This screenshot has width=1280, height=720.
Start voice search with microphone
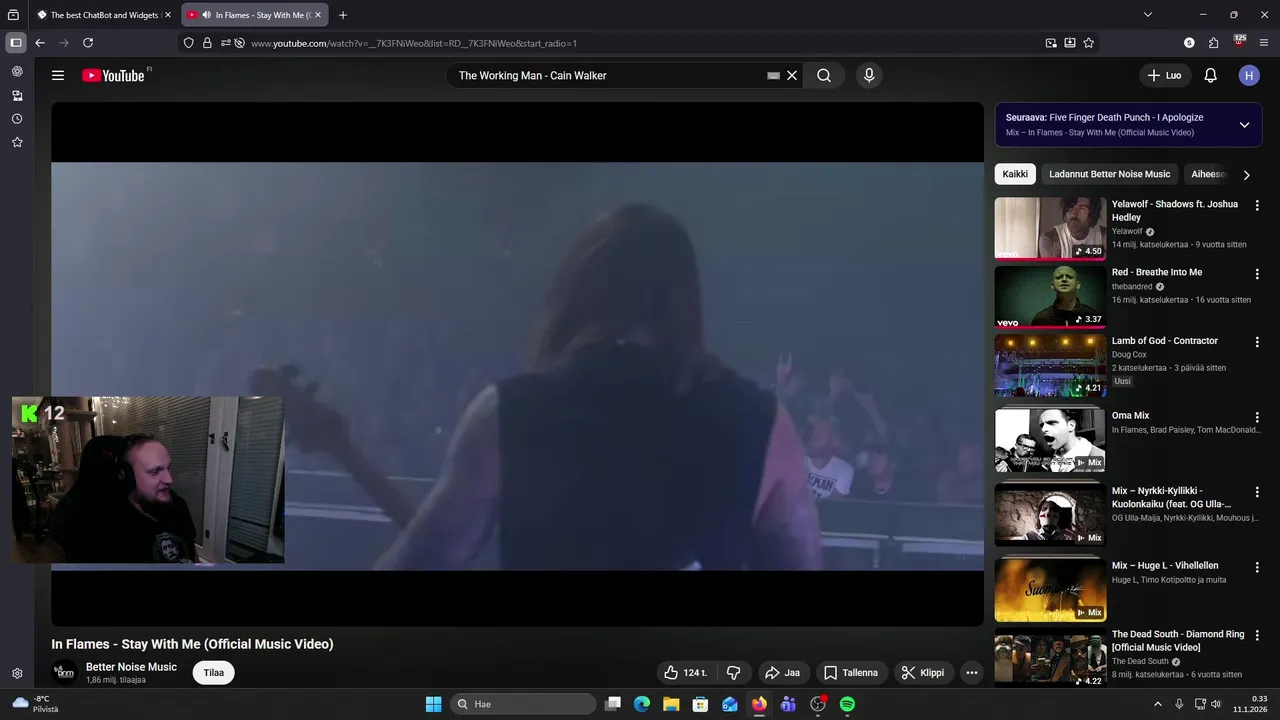tap(869, 75)
